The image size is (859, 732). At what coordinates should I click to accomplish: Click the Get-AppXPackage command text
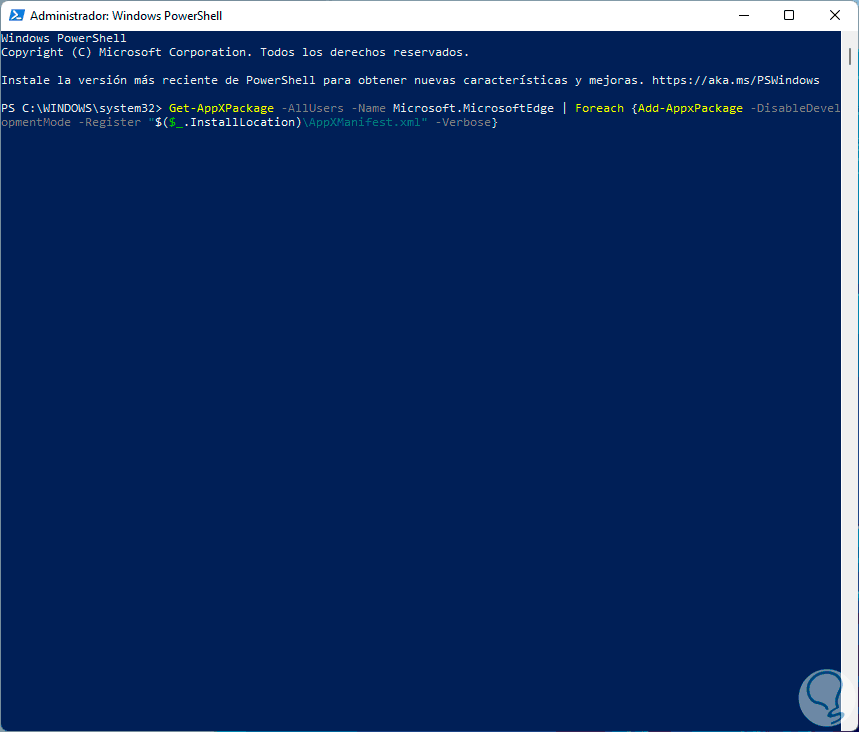(221, 108)
